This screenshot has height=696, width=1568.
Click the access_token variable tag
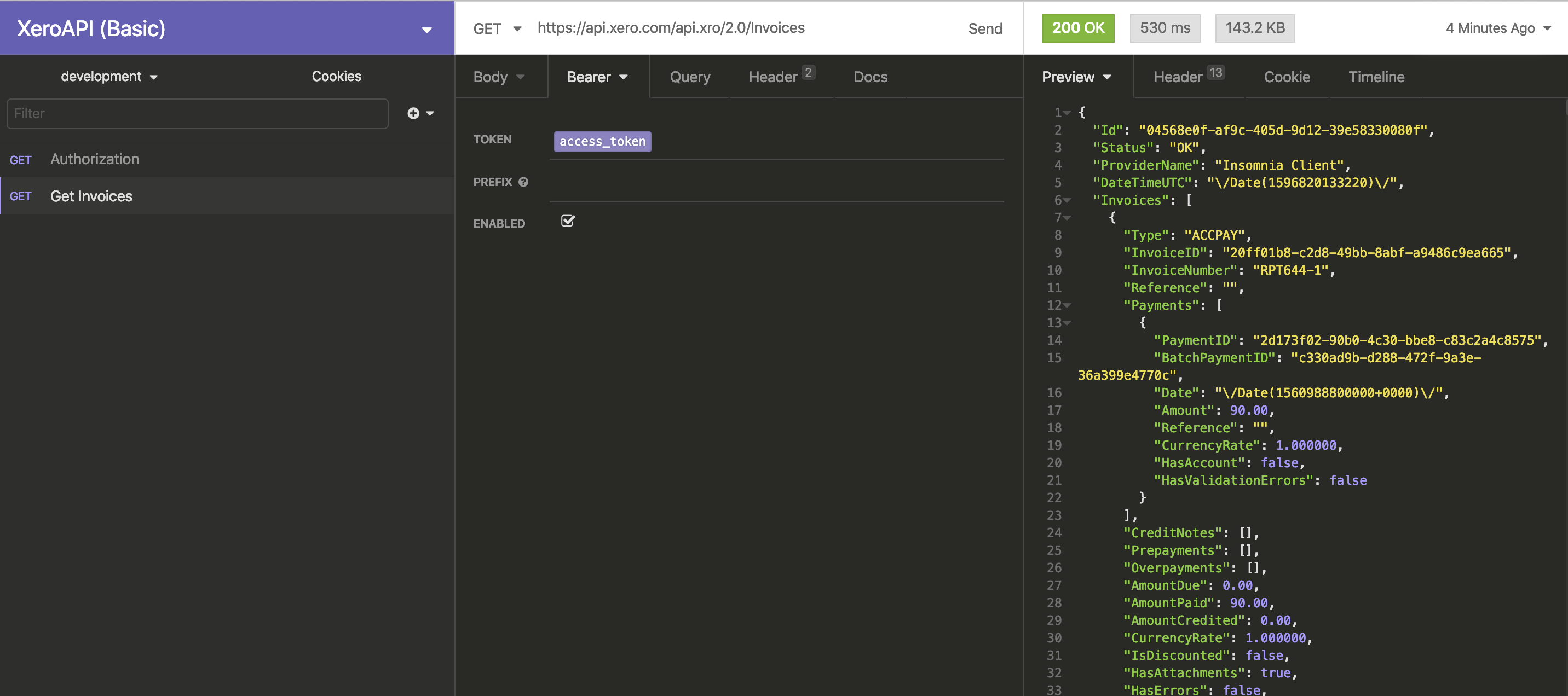602,141
